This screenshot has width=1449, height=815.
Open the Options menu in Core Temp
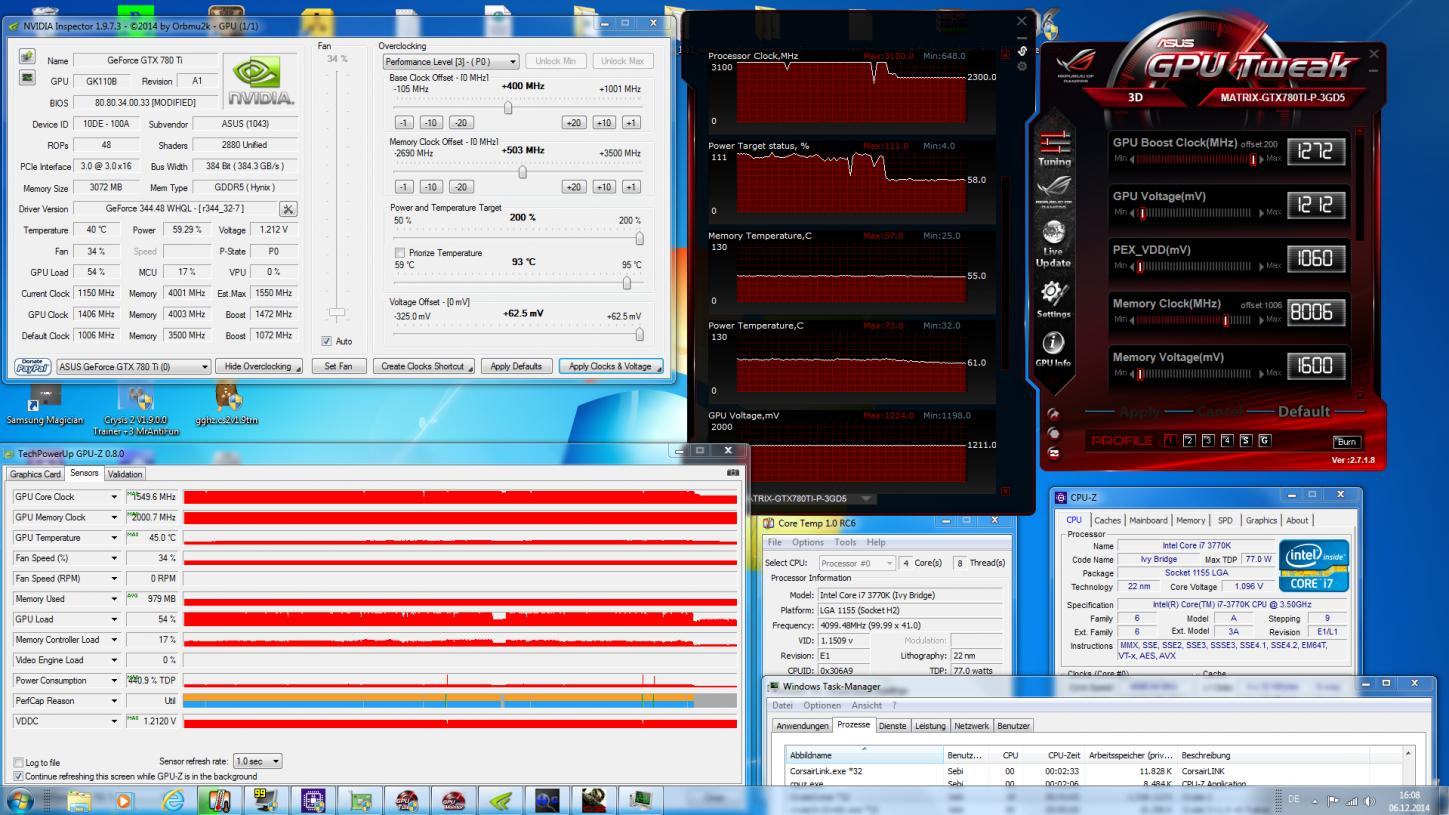tap(807, 542)
